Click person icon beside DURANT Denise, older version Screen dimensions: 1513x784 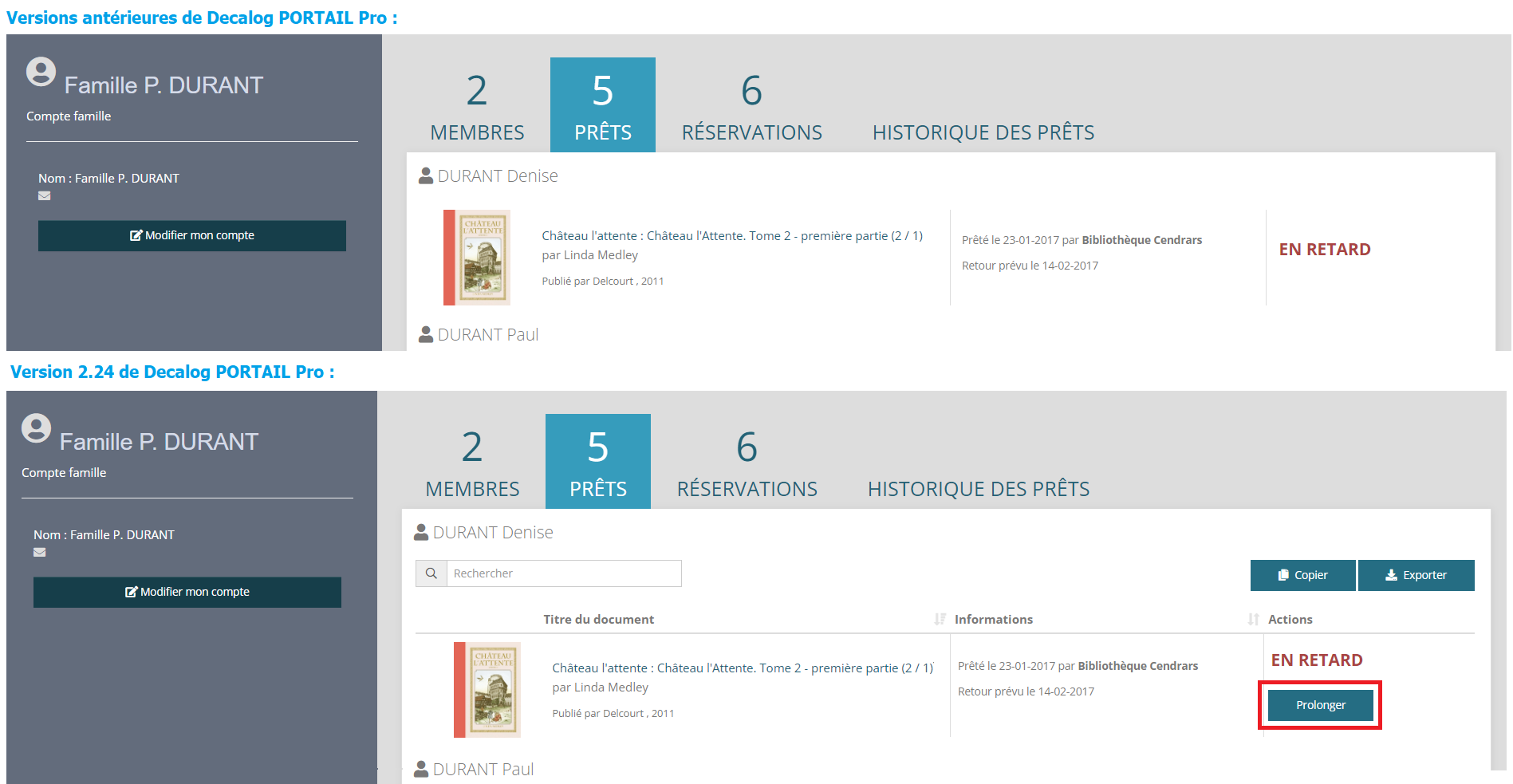coord(426,175)
